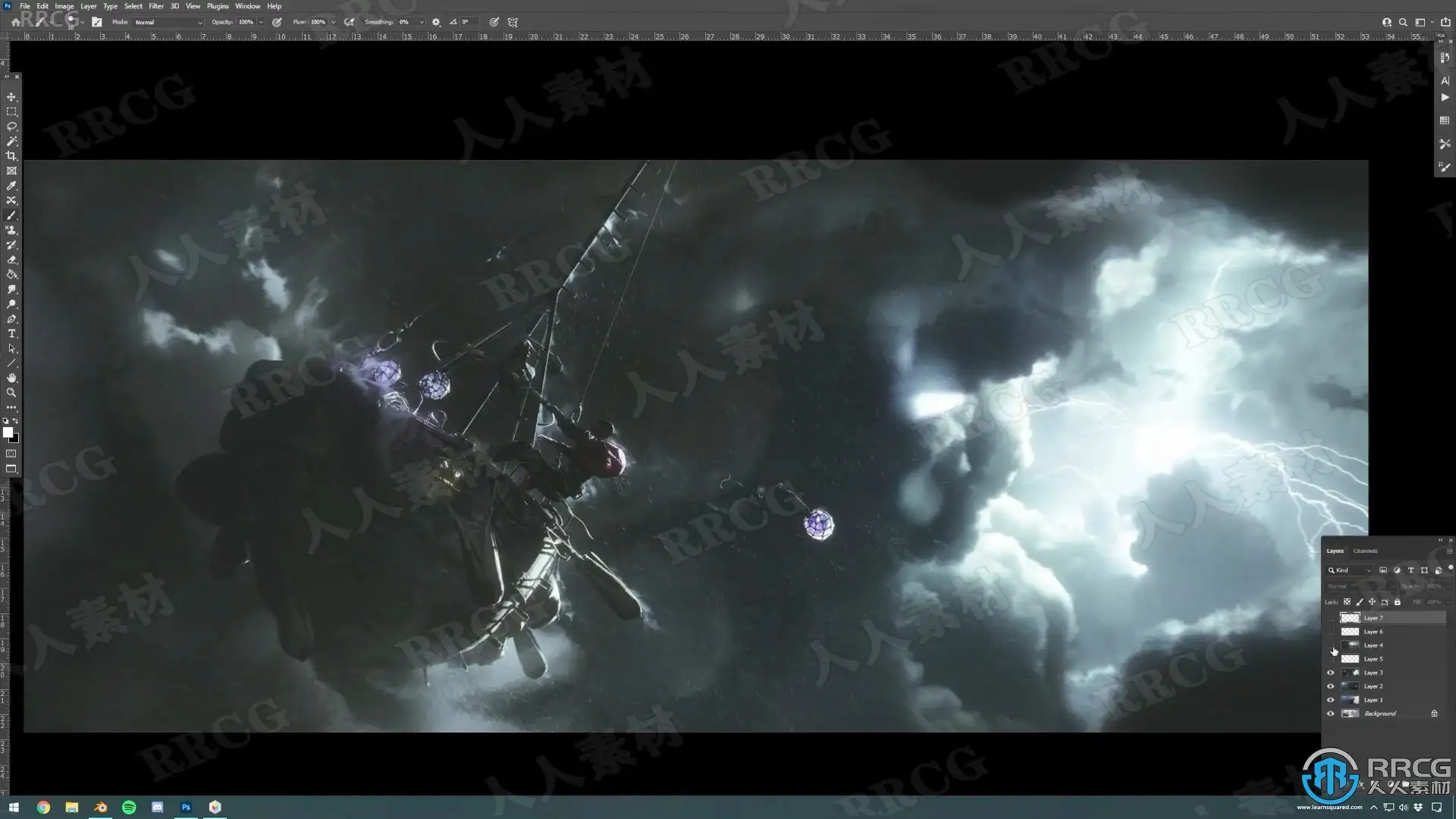Select the Clone Stamp tool
This screenshot has height=819, width=1456.
coord(11,230)
